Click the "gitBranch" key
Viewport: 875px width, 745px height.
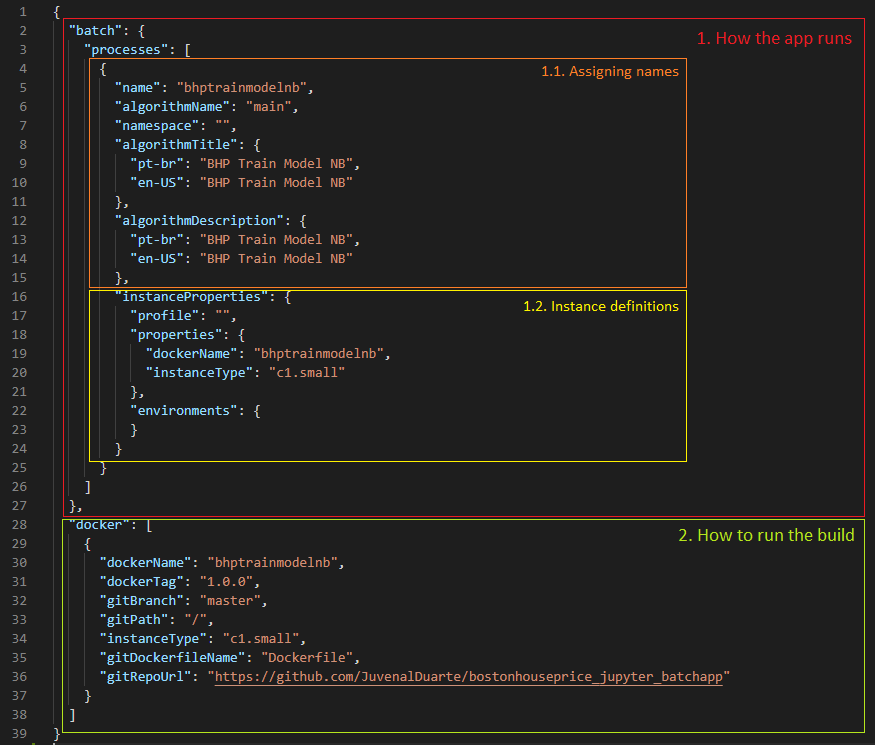click(x=141, y=600)
